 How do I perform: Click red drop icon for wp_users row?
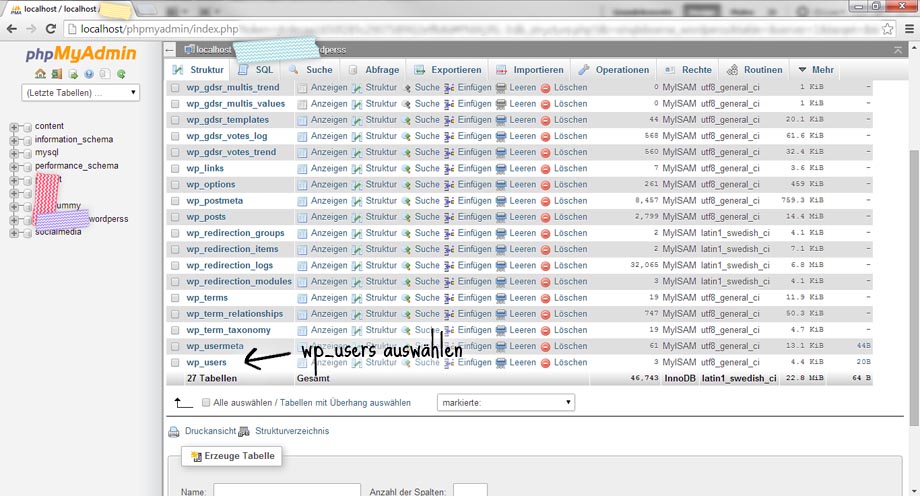(545, 363)
